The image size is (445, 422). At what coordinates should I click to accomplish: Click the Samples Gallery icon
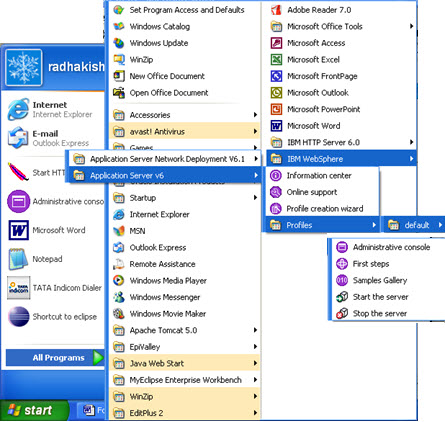pos(342,280)
